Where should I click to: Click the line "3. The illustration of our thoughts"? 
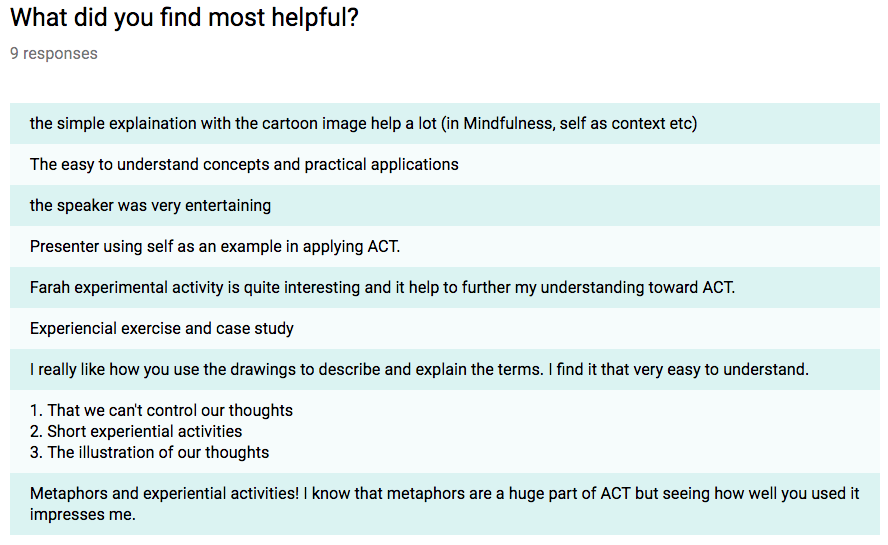point(149,453)
